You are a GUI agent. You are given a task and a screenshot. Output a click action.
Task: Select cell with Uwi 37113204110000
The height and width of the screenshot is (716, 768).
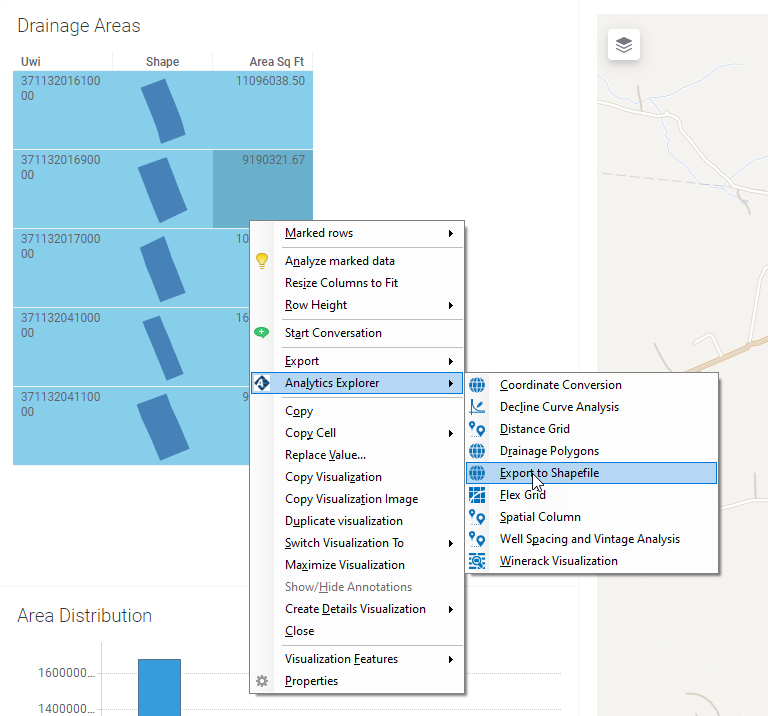tap(63, 426)
